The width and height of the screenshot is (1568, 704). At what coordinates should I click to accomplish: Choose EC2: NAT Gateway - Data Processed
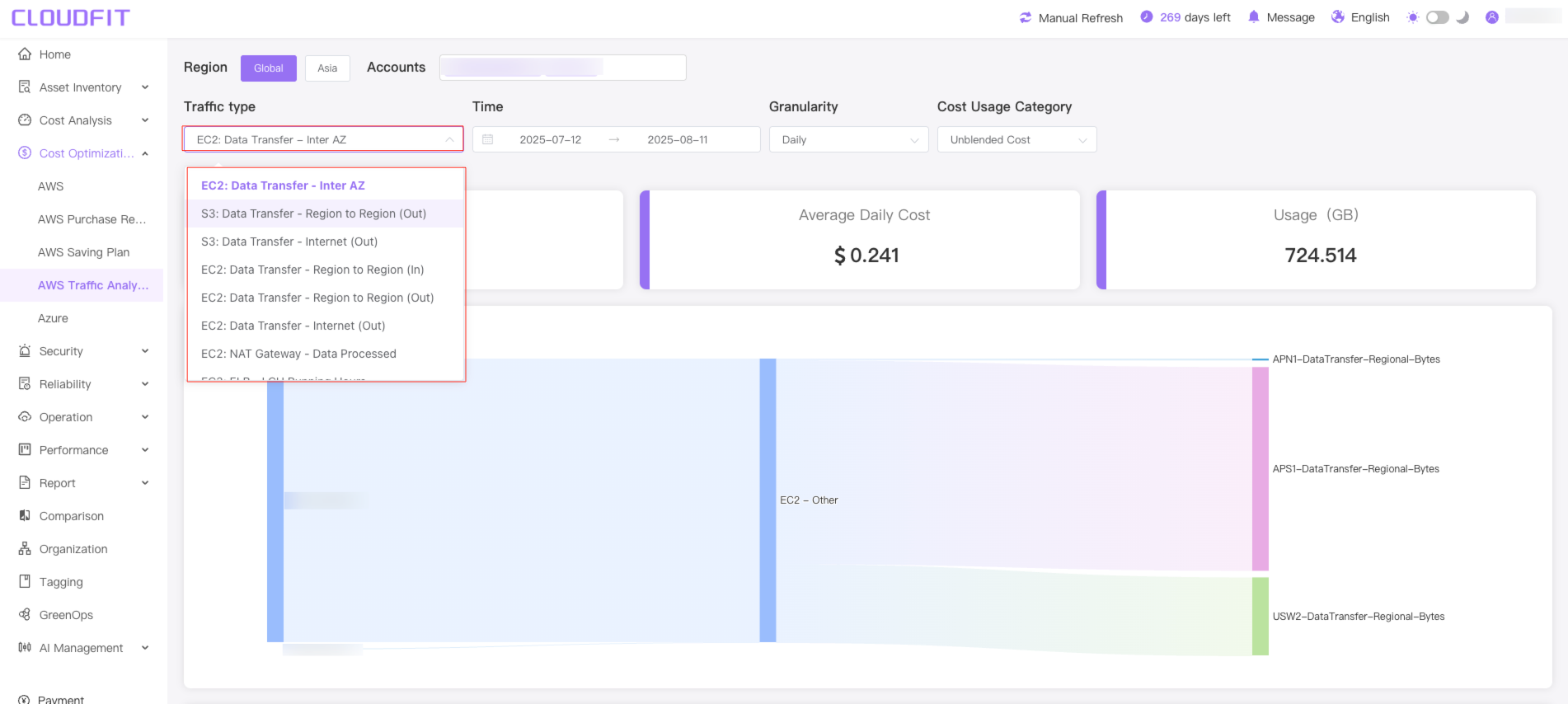tap(326, 354)
